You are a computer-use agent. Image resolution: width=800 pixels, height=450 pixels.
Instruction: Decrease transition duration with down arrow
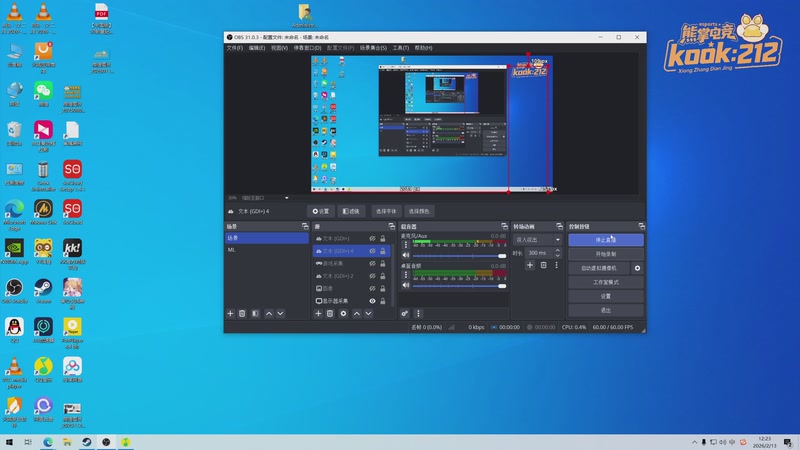pos(557,255)
